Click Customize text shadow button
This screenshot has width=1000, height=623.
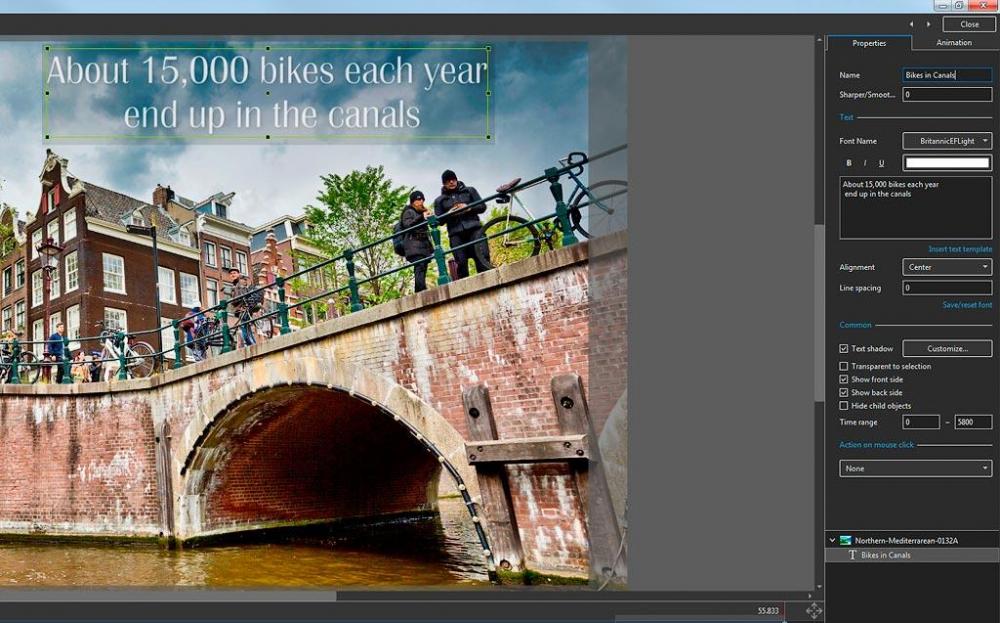coord(947,349)
